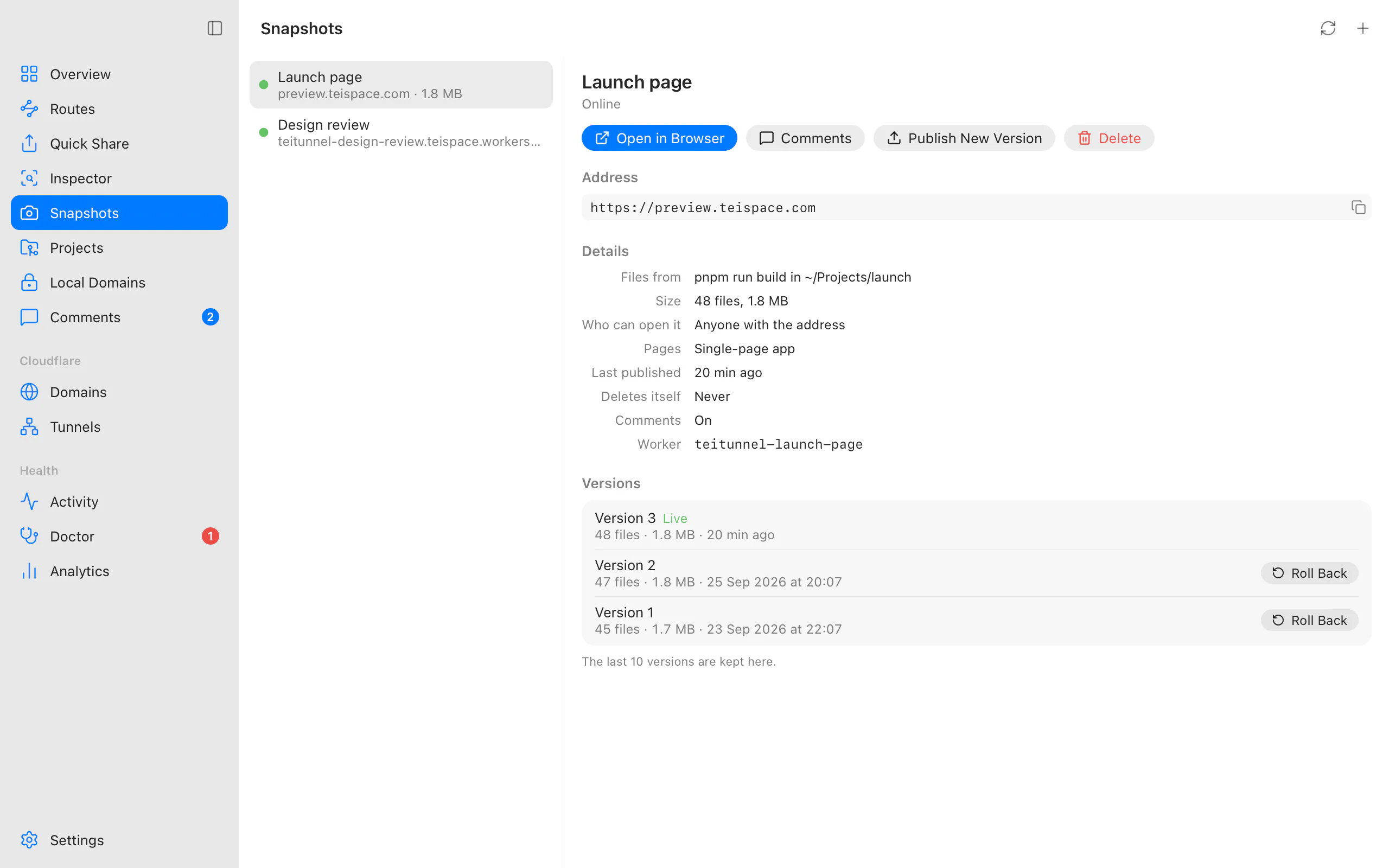Select the Launch page snapshot row
This screenshot has width=1389, height=868.
400,85
